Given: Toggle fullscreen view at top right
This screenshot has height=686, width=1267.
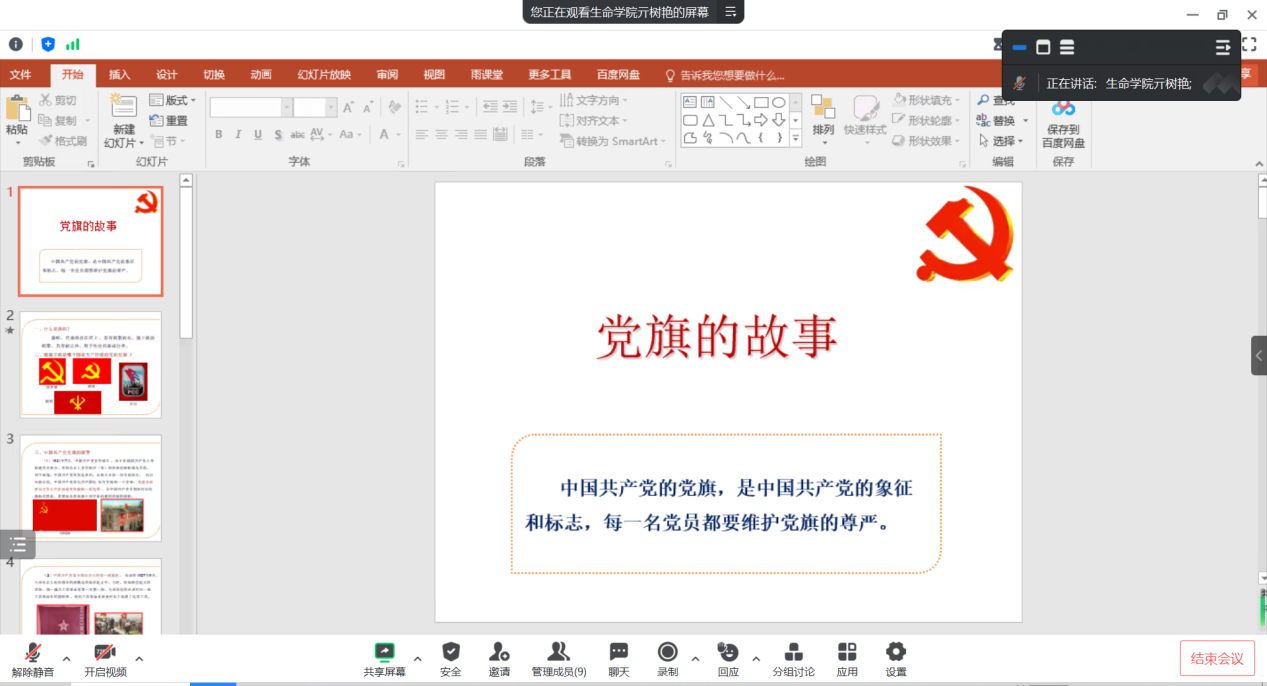Looking at the screenshot, I should click(x=1249, y=44).
